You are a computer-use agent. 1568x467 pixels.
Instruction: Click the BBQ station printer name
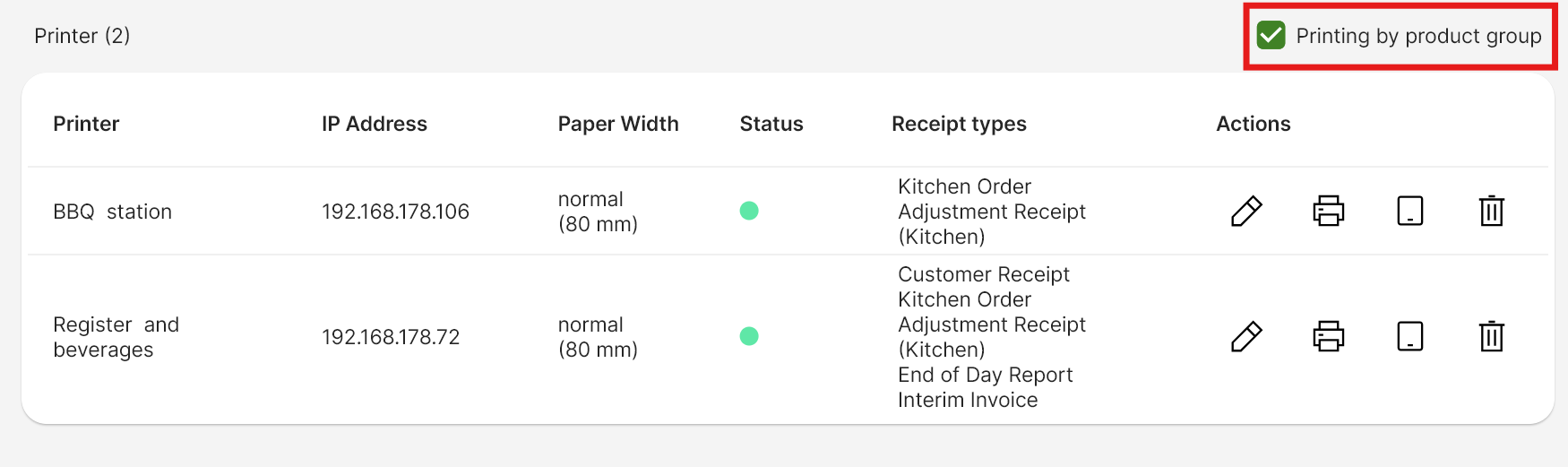click(112, 212)
